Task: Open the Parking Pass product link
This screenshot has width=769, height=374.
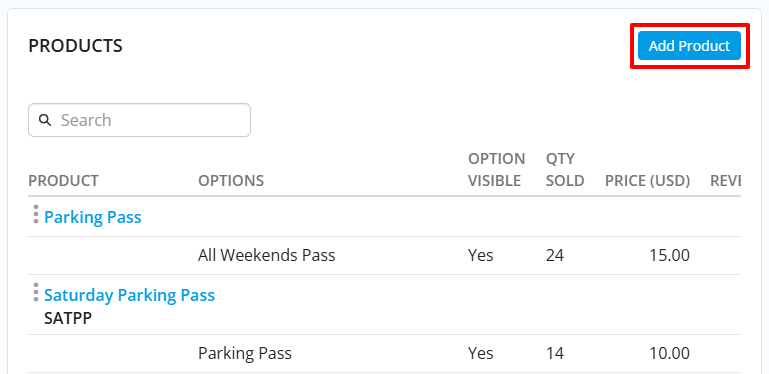Action: coord(93,217)
